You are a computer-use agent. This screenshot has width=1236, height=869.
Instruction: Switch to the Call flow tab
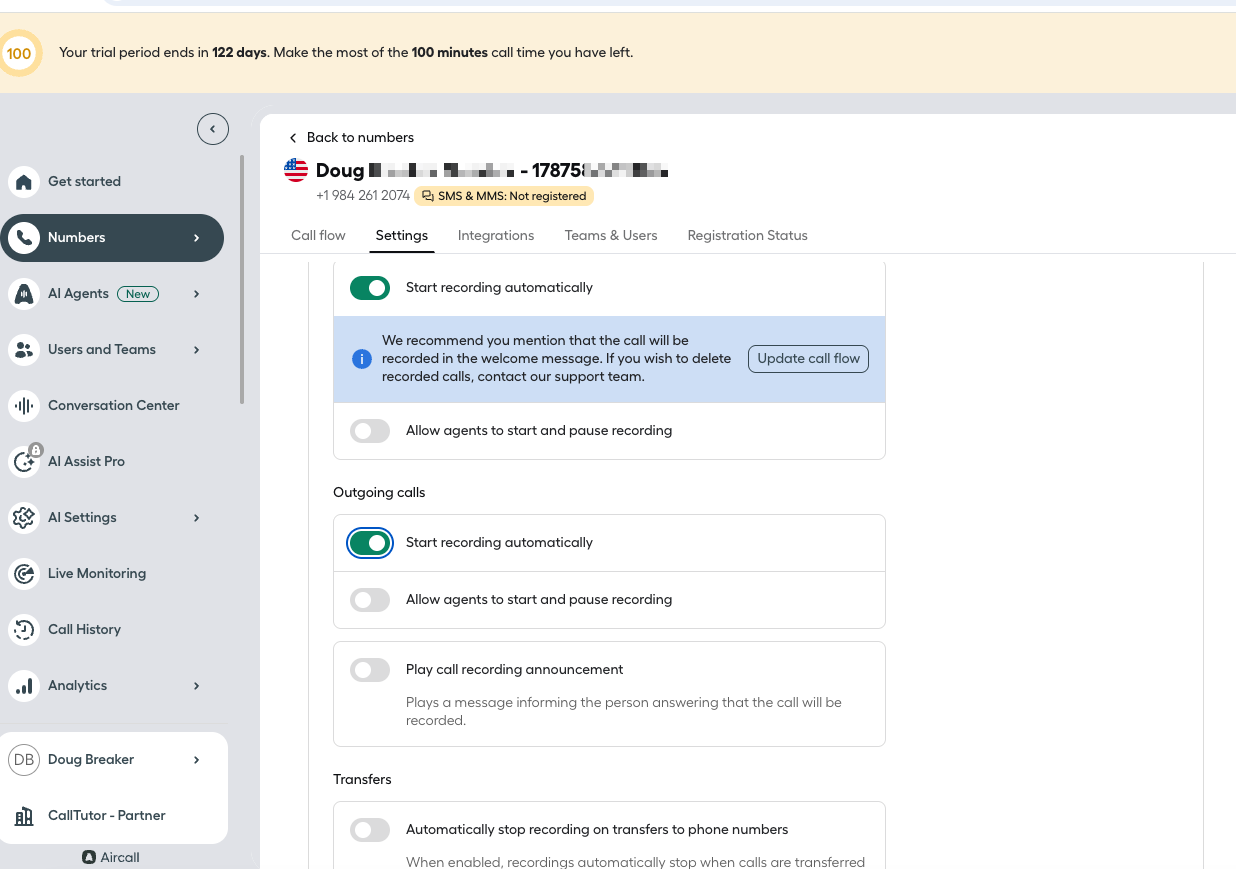318,236
